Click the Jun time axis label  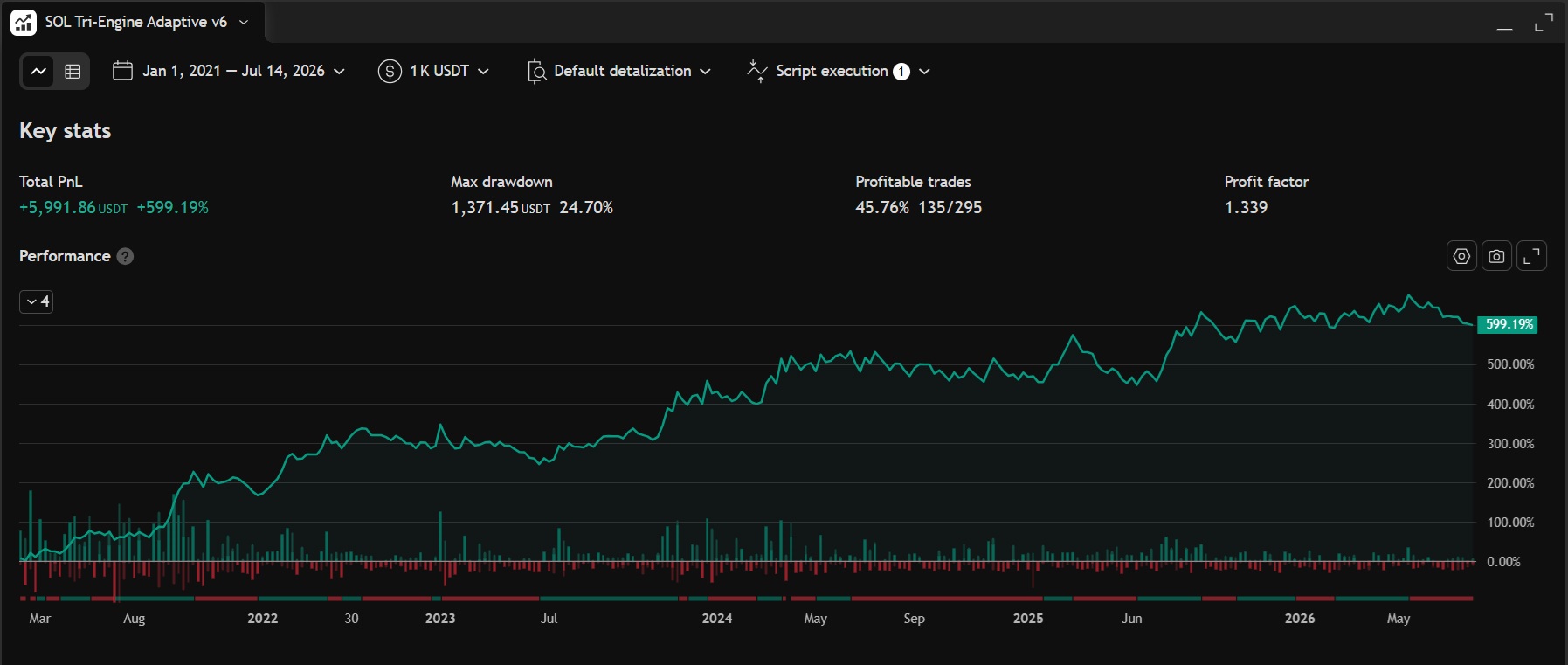pyautogui.click(x=1132, y=619)
